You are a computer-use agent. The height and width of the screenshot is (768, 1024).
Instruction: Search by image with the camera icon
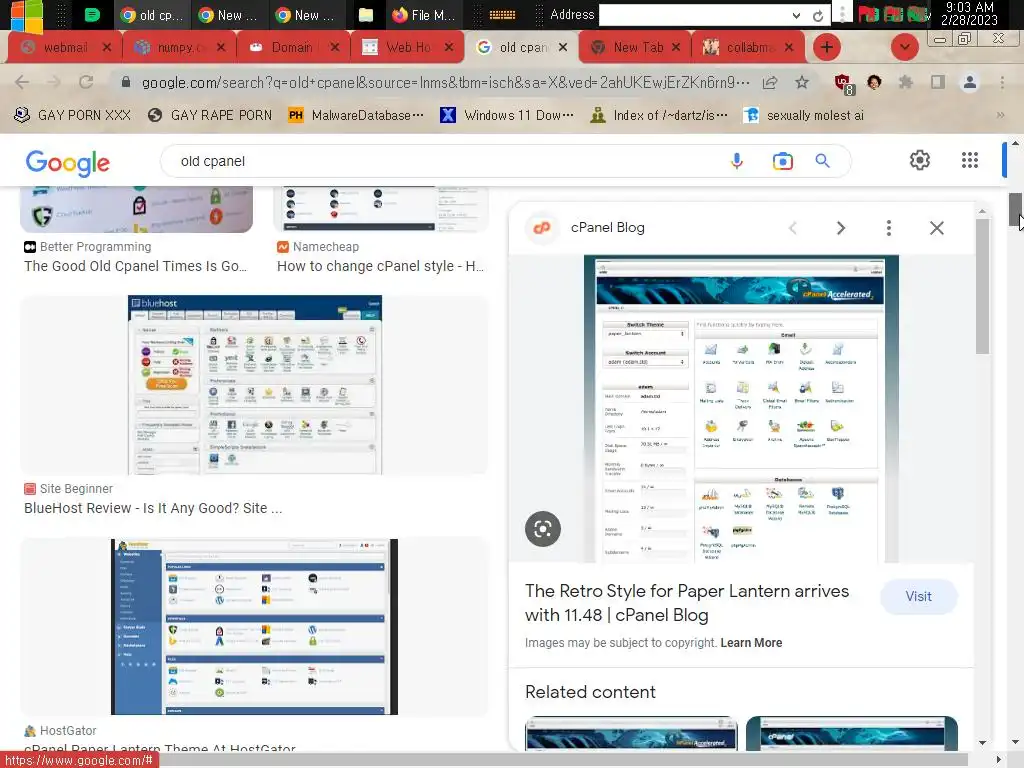[x=782, y=161]
